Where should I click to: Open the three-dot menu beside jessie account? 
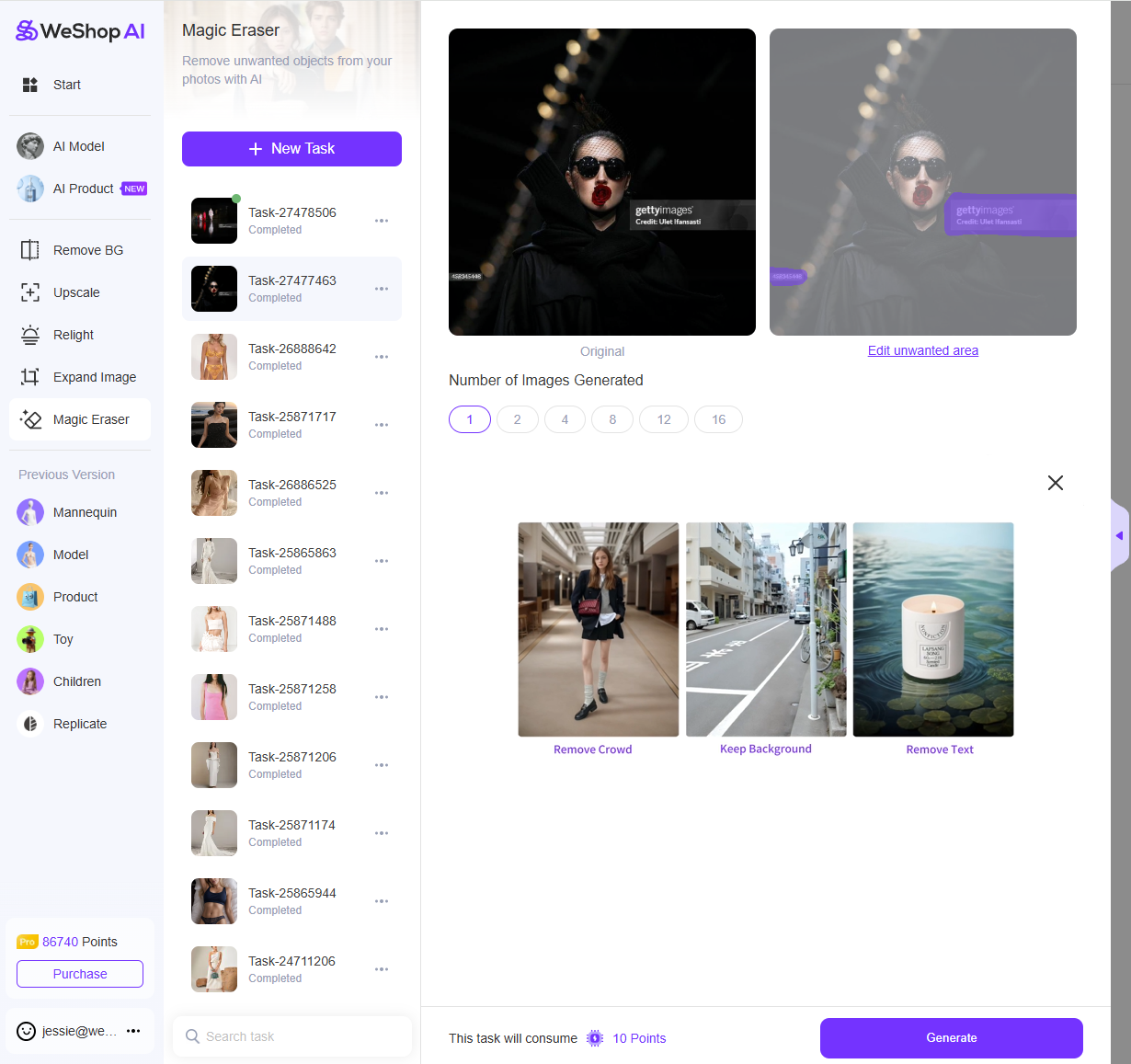click(x=131, y=1031)
